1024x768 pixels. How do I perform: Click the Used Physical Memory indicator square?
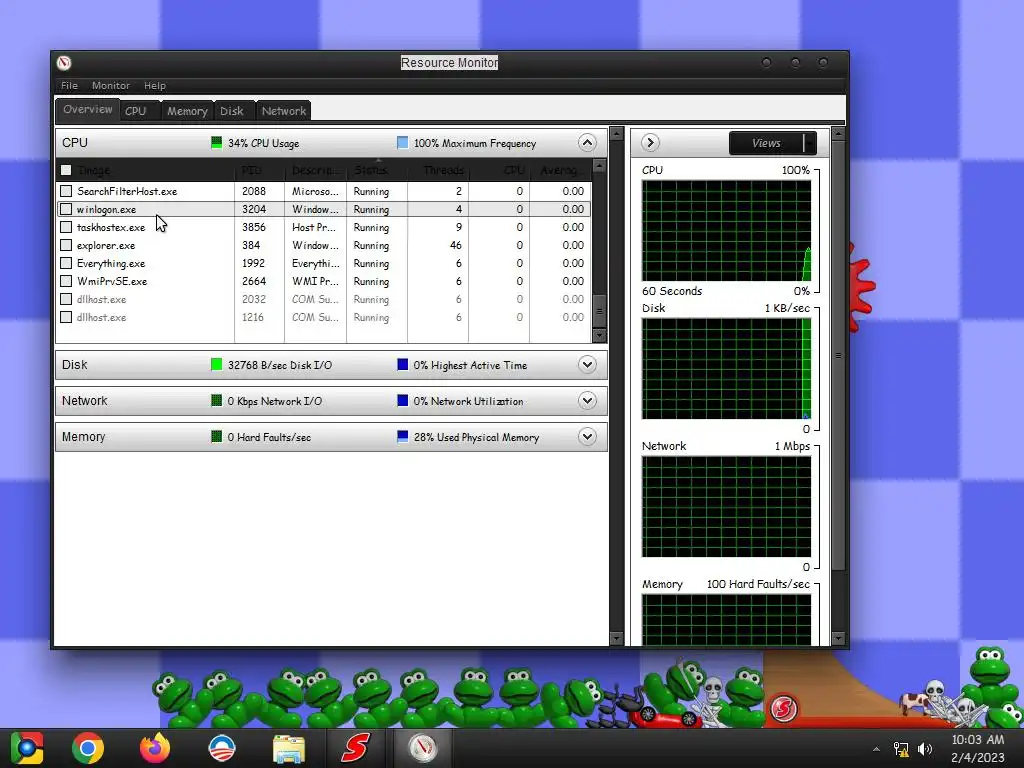pyautogui.click(x=402, y=436)
